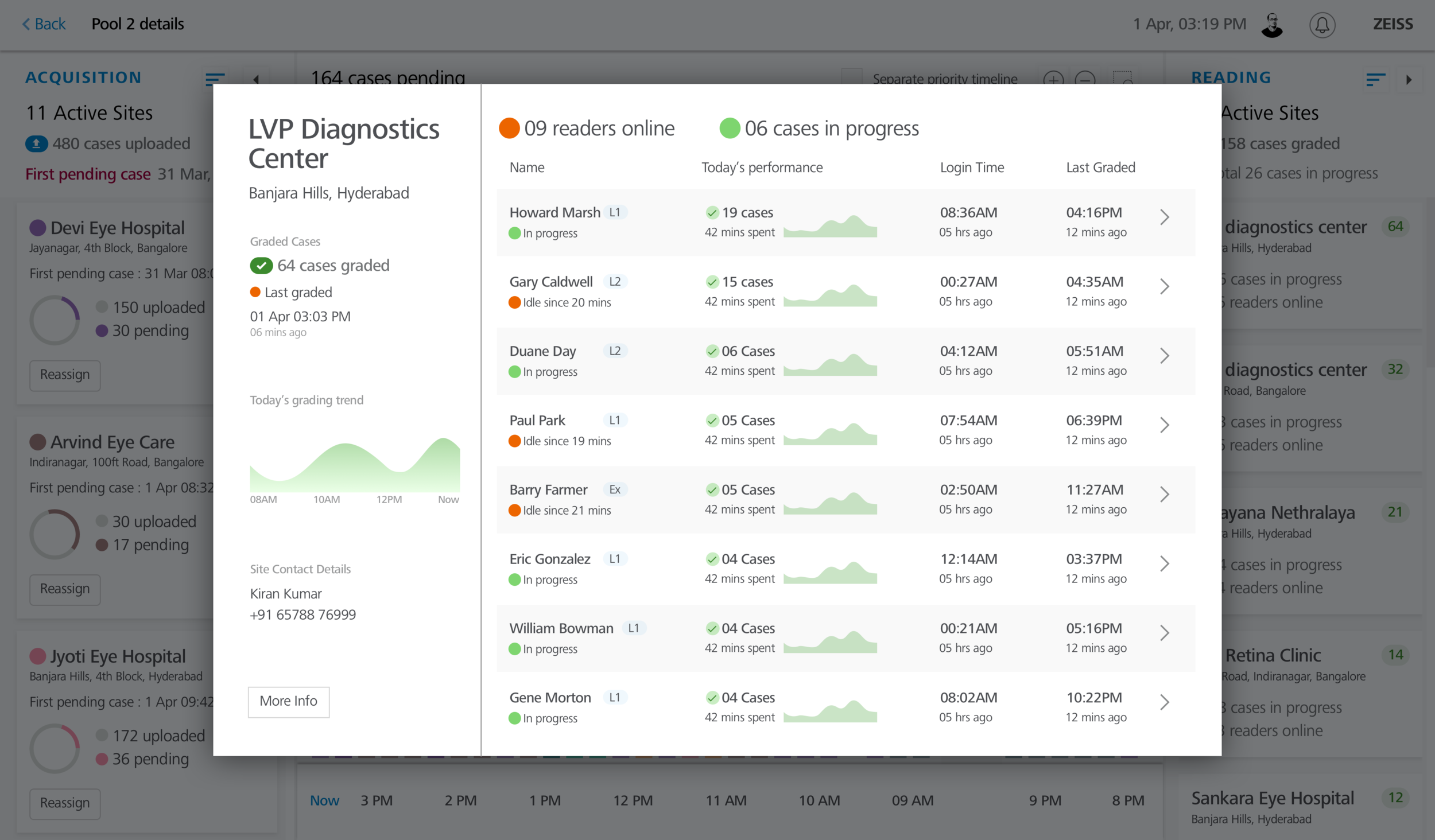This screenshot has height=840, width=1435.
Task: Click Howard Marsh 19 cases check icon
Action: [x=712, y=213]
